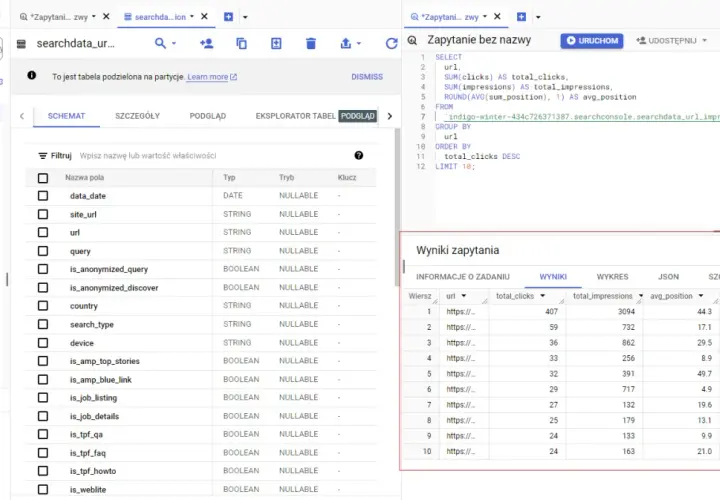Select the WYNIKI results tab
The image size is (720, 500).
[553, 276]
